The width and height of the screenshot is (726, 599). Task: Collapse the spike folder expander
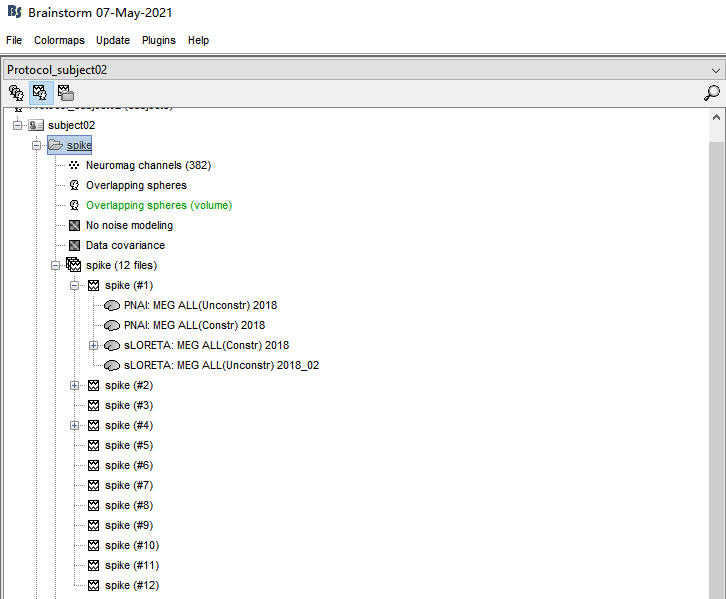pos(37,145)
